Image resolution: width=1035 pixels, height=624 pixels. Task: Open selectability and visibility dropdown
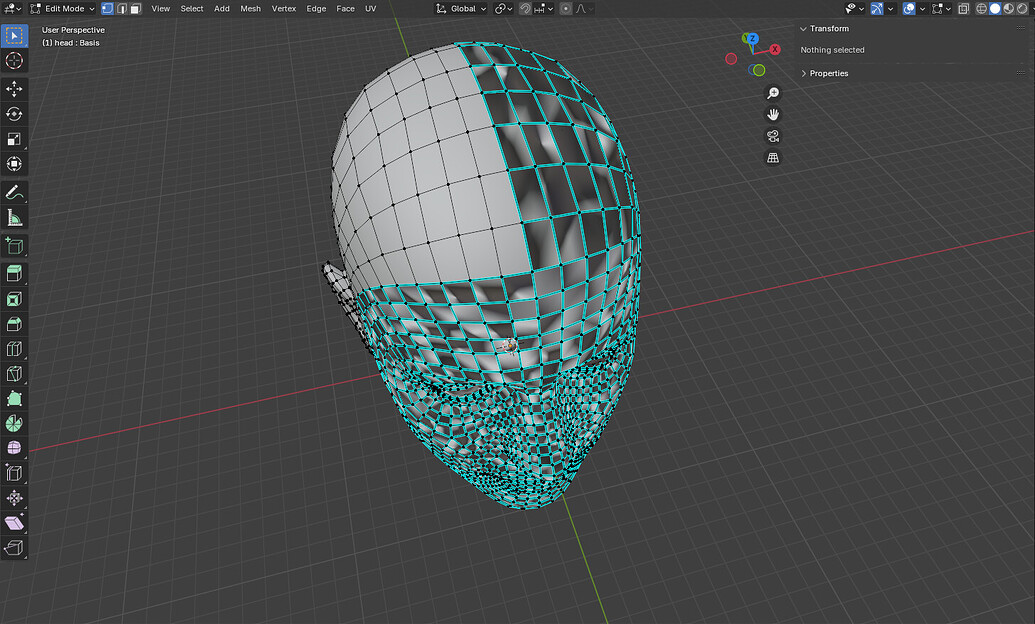(x=855, y=9)
